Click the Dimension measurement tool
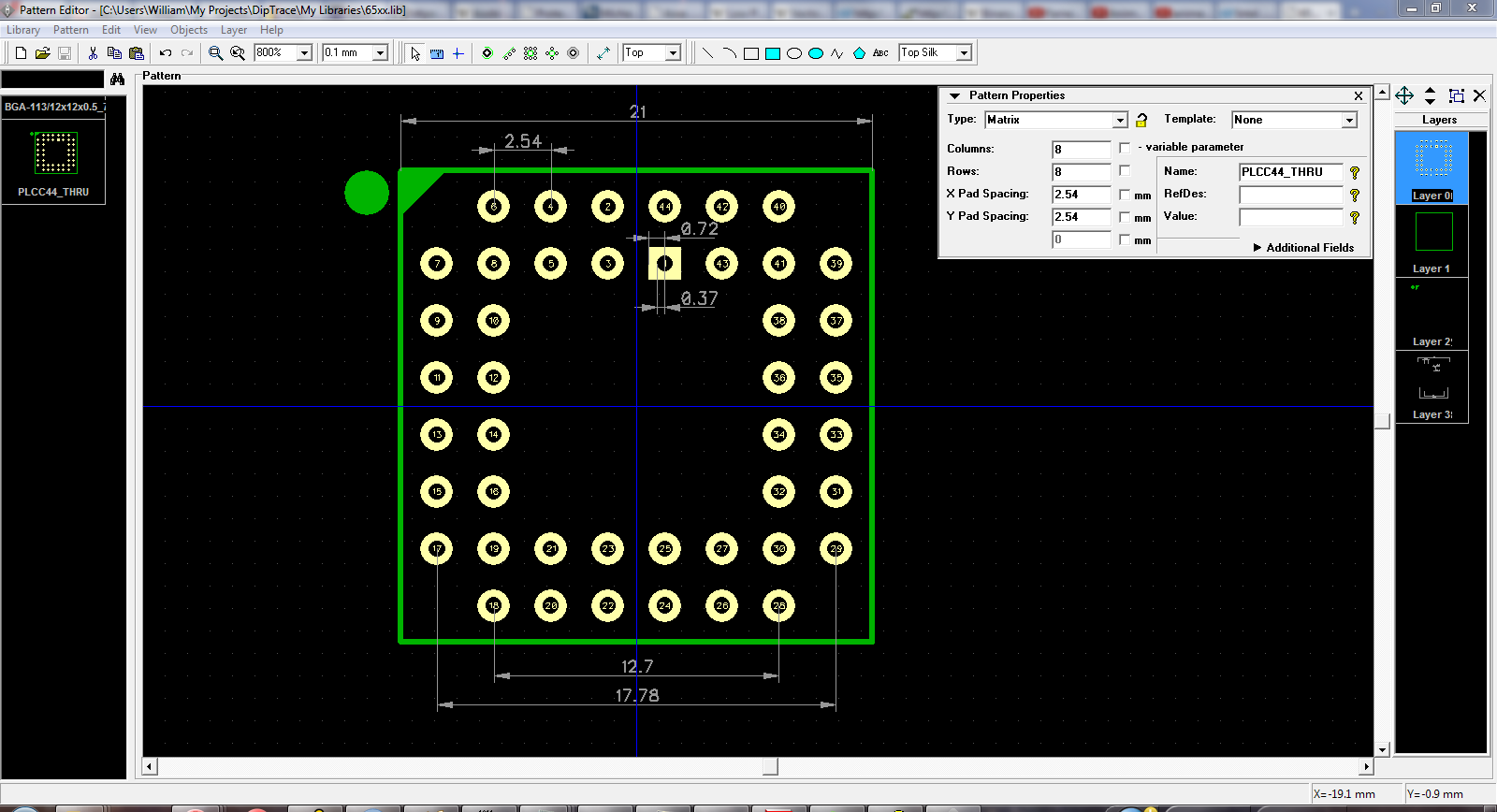 [603, 53]
